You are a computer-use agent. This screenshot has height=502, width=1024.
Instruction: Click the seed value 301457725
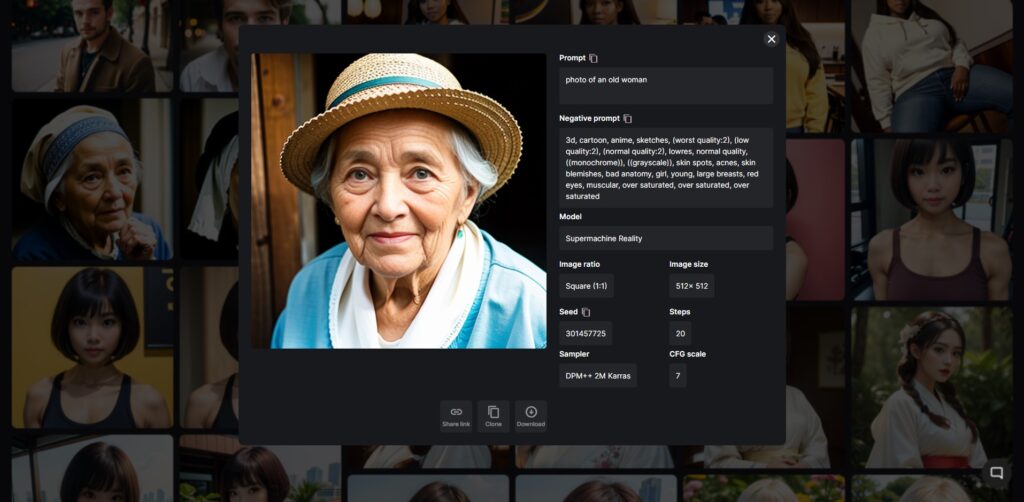click(x=586, y=334)
